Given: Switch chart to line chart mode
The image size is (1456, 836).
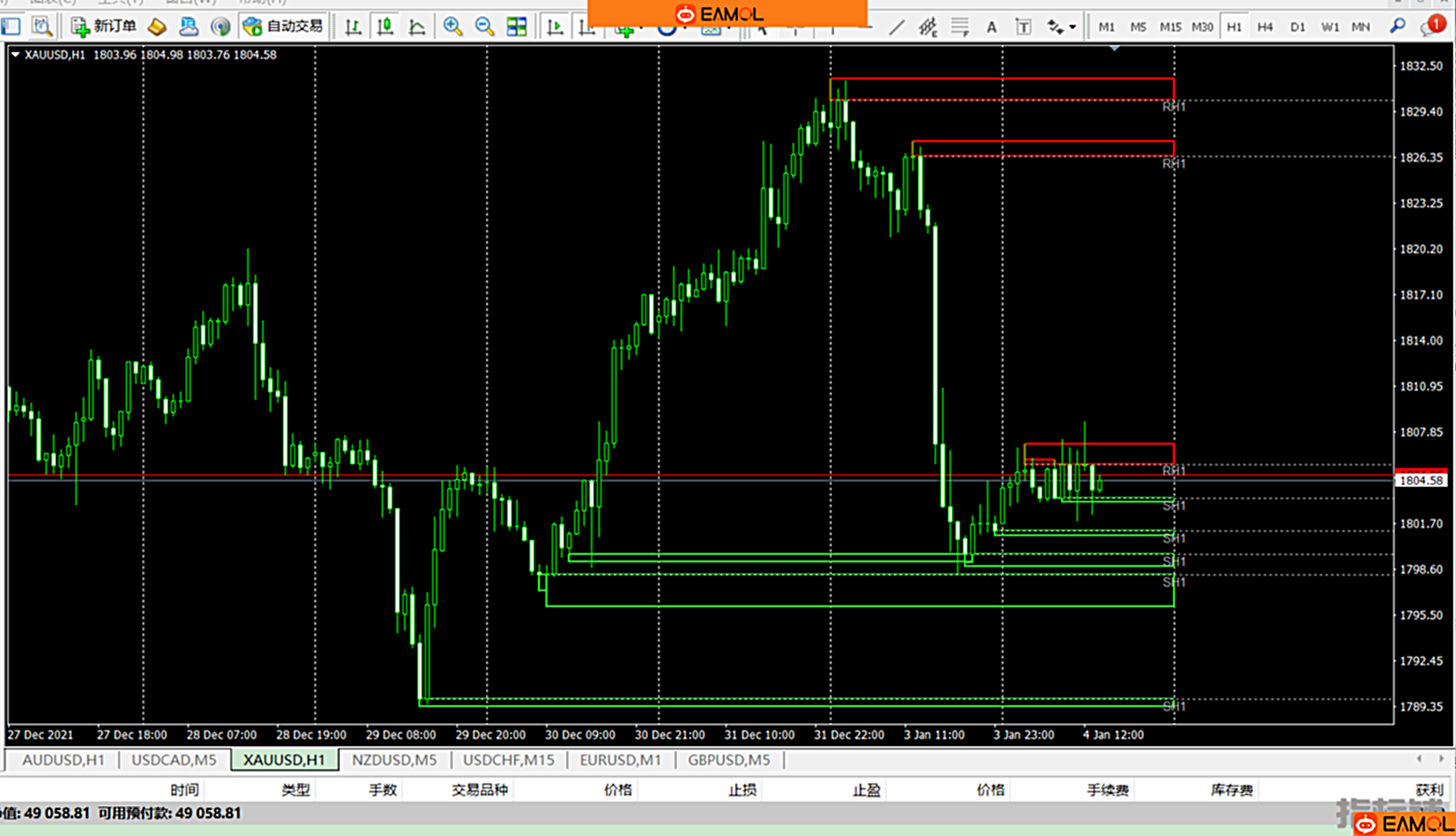Looking at the screenshot, I should [x=417, y=26].
